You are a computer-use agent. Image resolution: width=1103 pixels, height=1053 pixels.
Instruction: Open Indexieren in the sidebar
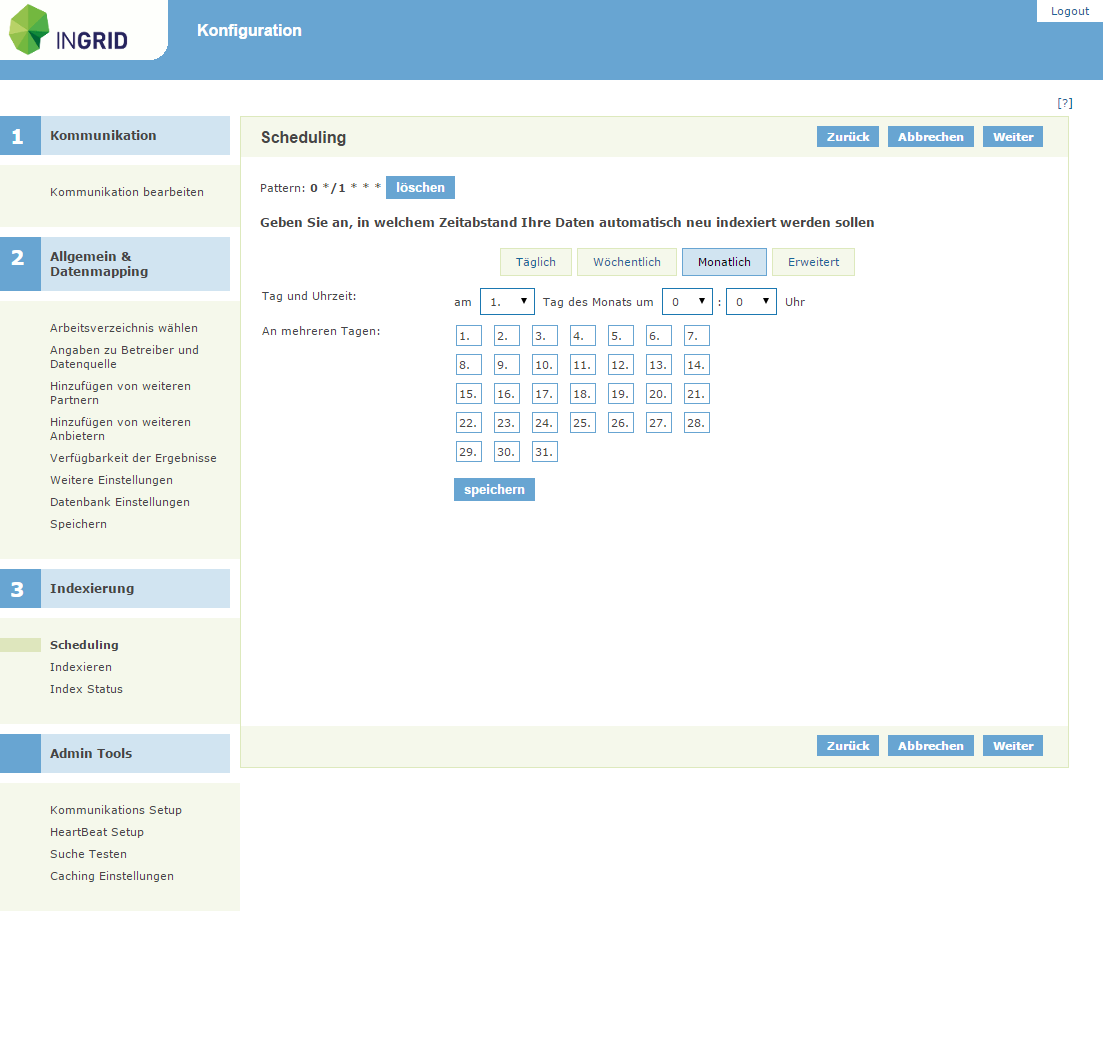coord(81,666)
